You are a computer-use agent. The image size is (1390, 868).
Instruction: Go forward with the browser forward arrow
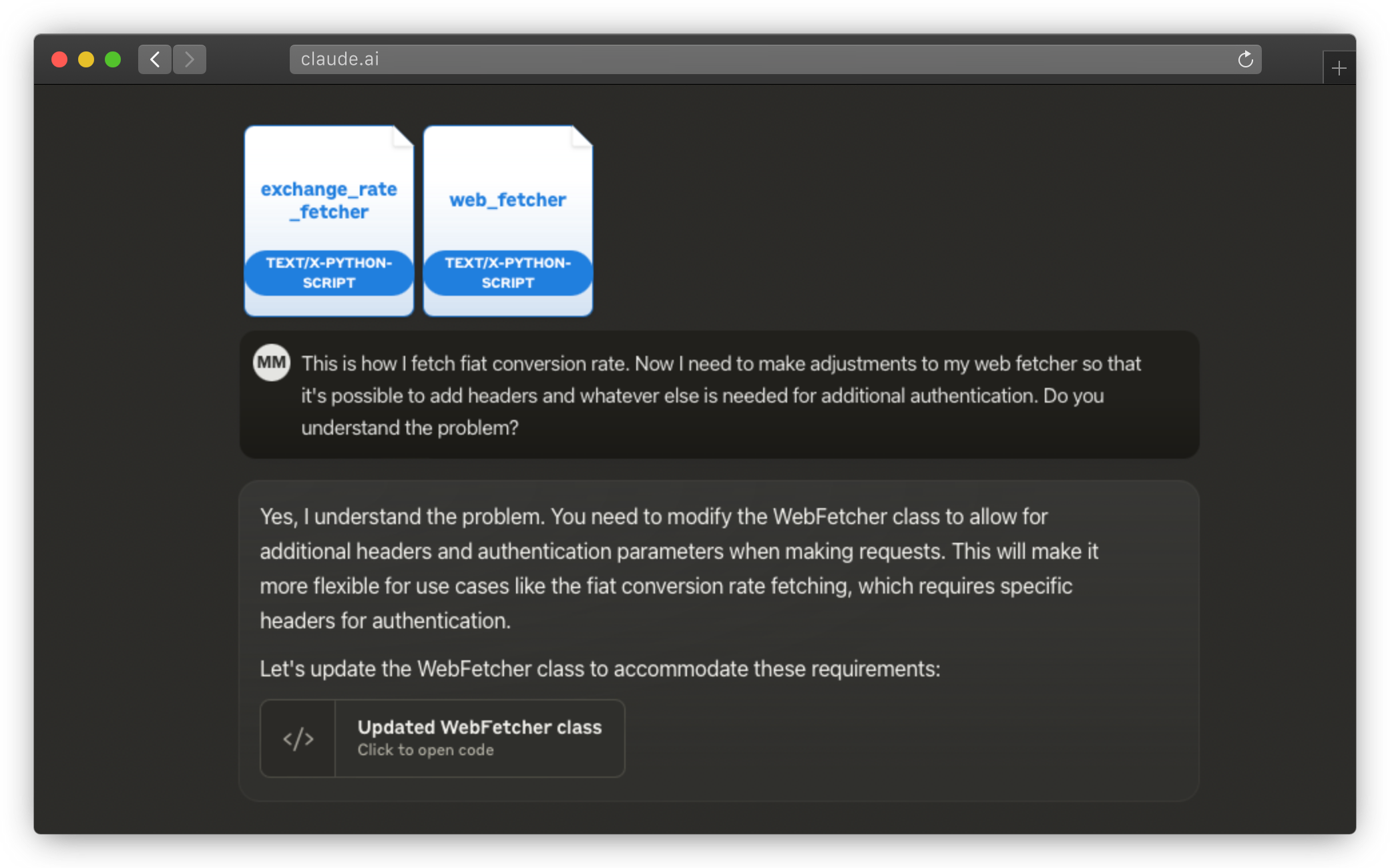pos(190,59)
